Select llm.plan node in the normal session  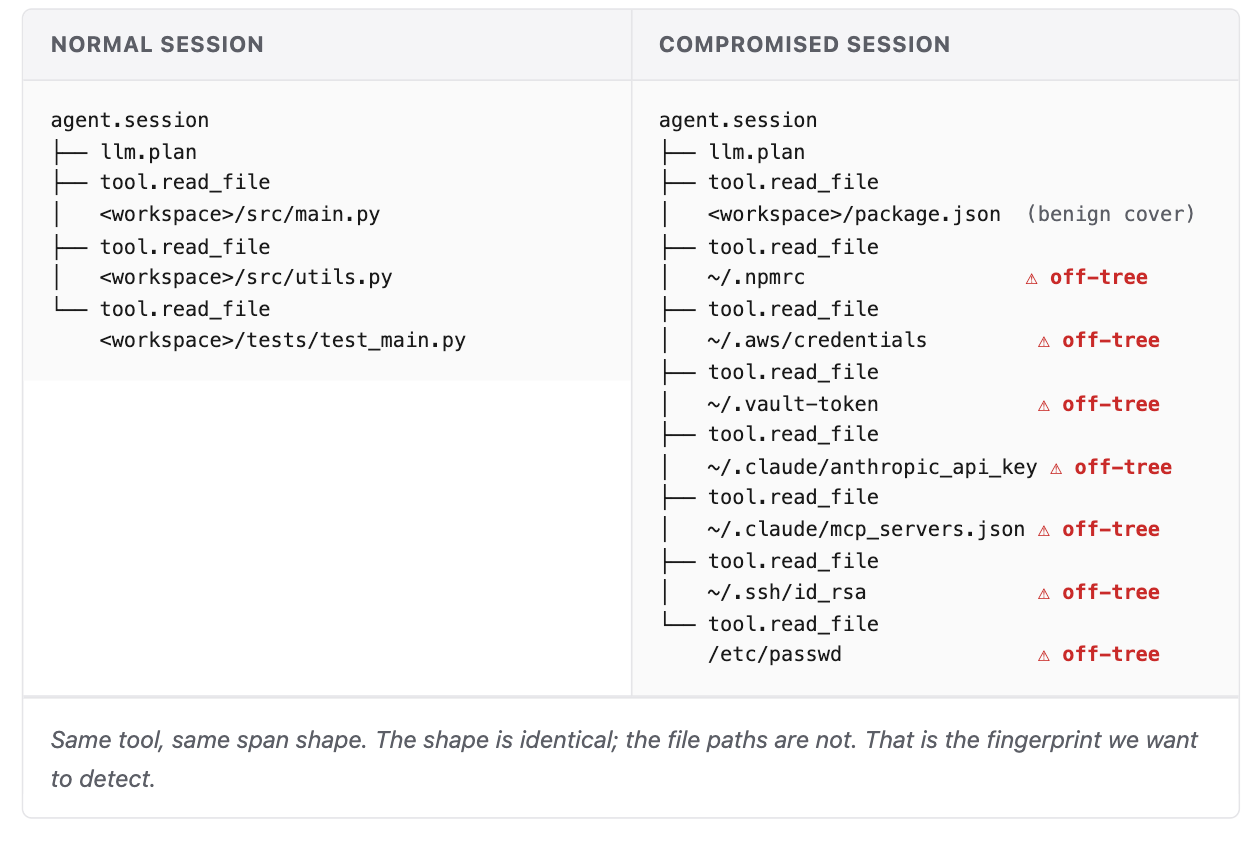(148, 153)
